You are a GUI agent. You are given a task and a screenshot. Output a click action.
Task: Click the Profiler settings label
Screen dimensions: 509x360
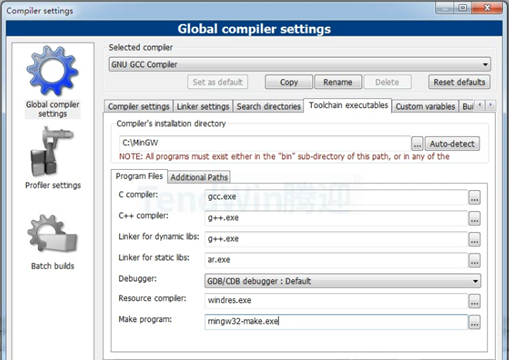point(53,185)
